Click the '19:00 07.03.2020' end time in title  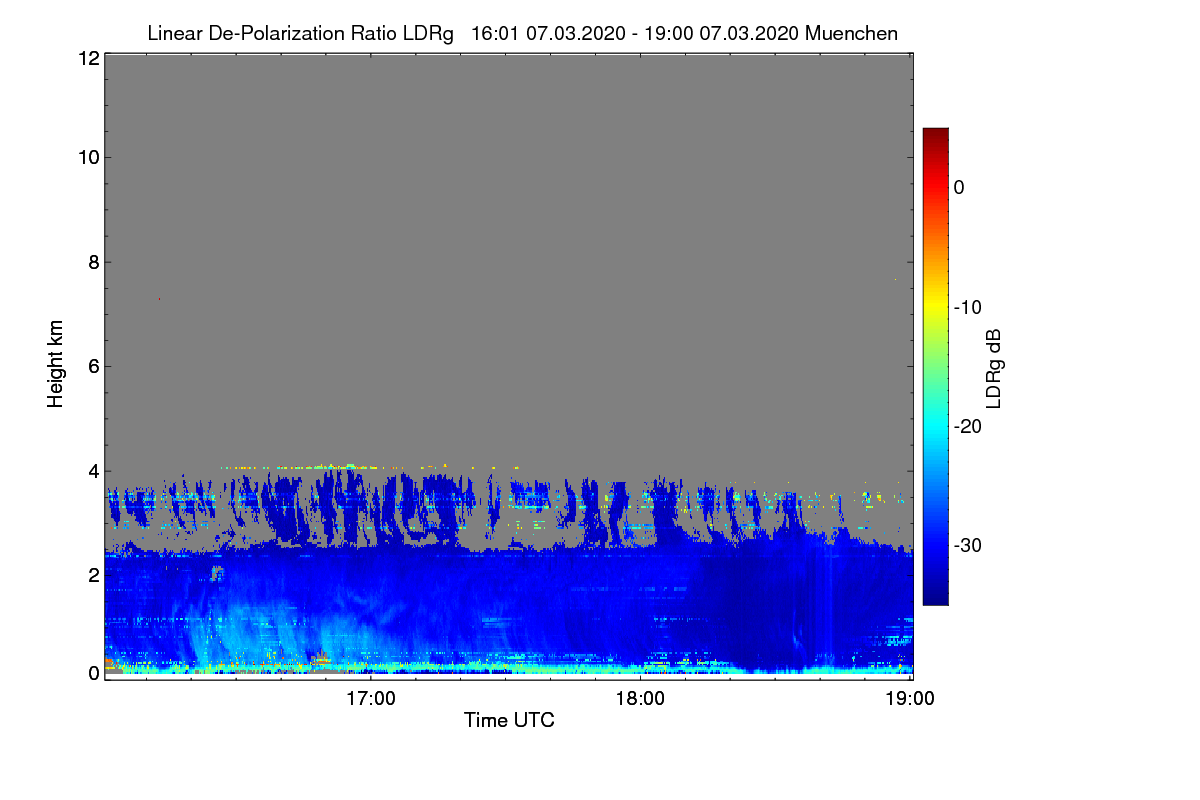click(721, 34)
